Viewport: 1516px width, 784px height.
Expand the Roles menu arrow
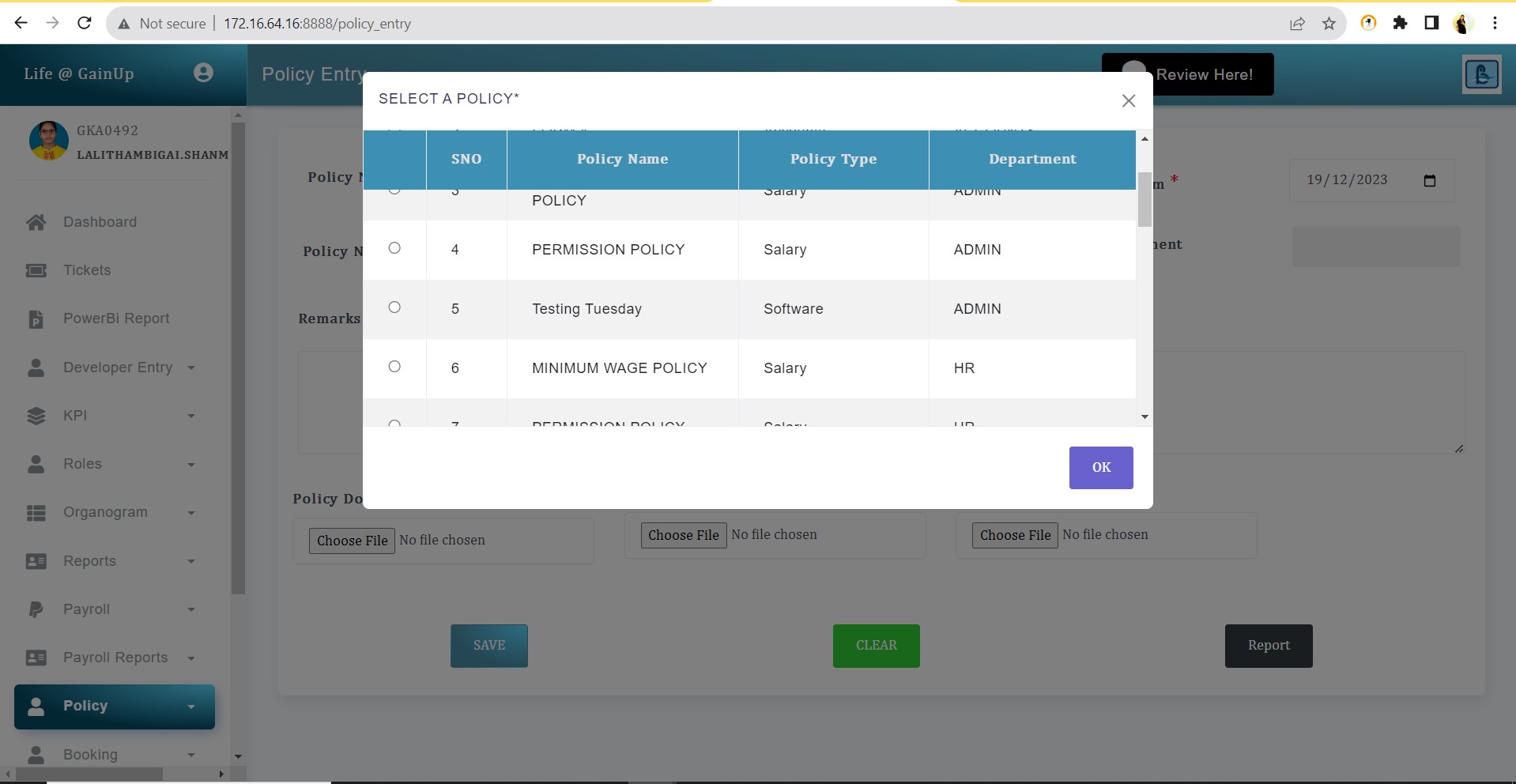[191, 465]
